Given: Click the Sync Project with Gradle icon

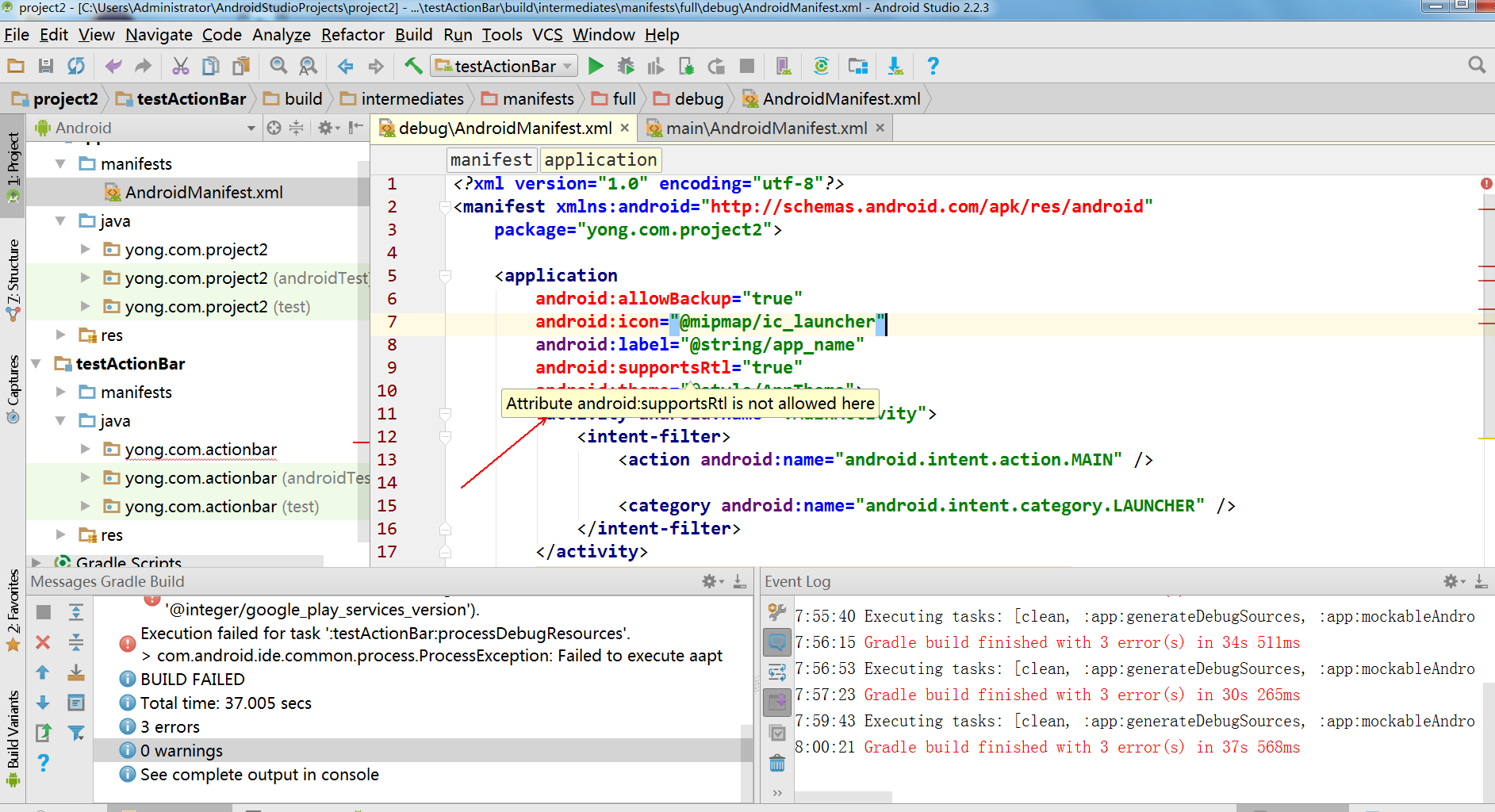Looking at the screenshot, I should [821, 66].
